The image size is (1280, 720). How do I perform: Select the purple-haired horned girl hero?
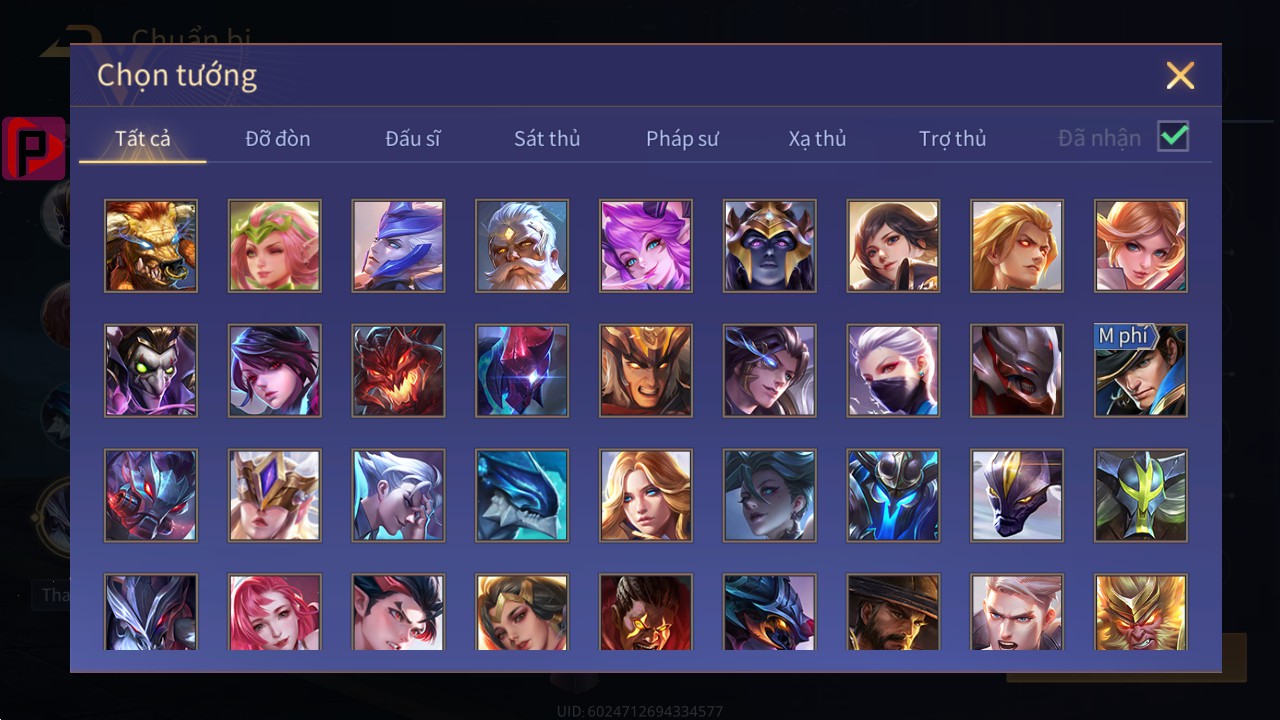[646, 246]
